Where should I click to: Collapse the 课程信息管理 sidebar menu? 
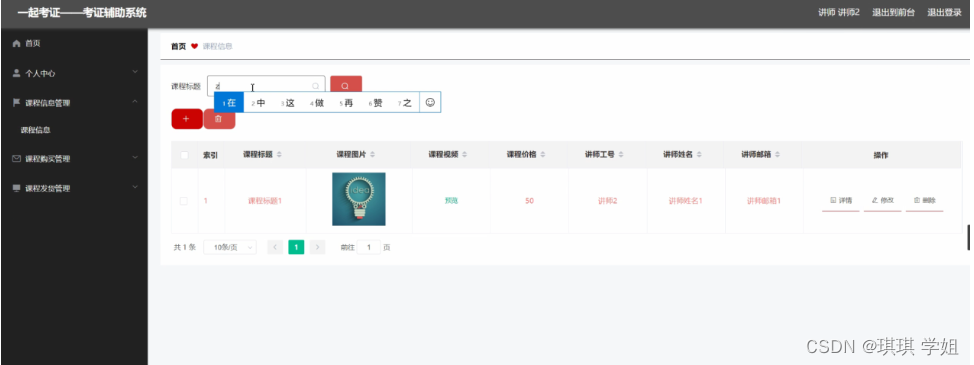pyautogui.click(x=135, y=102)
